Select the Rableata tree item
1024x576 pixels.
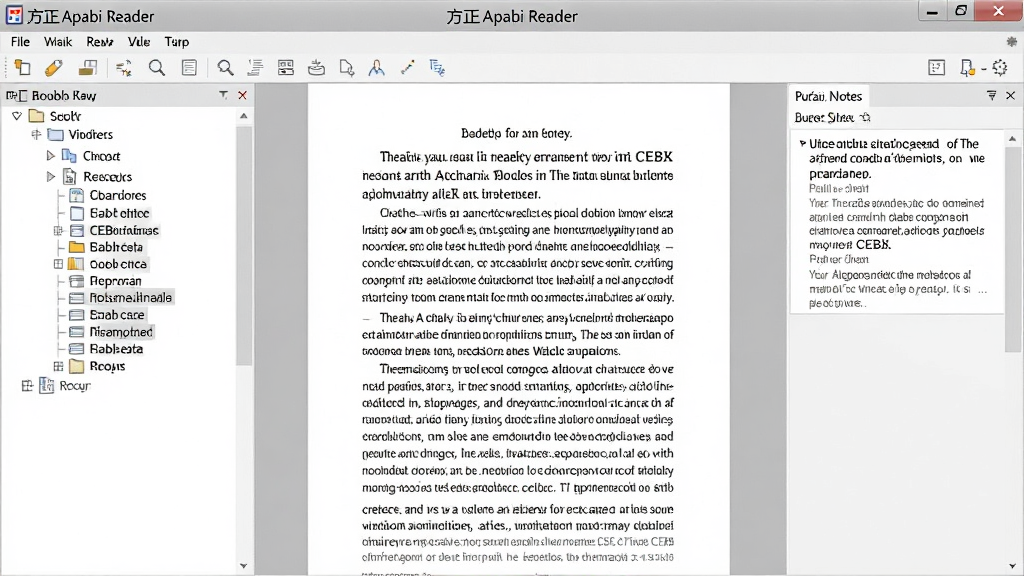tap(116, 349)
